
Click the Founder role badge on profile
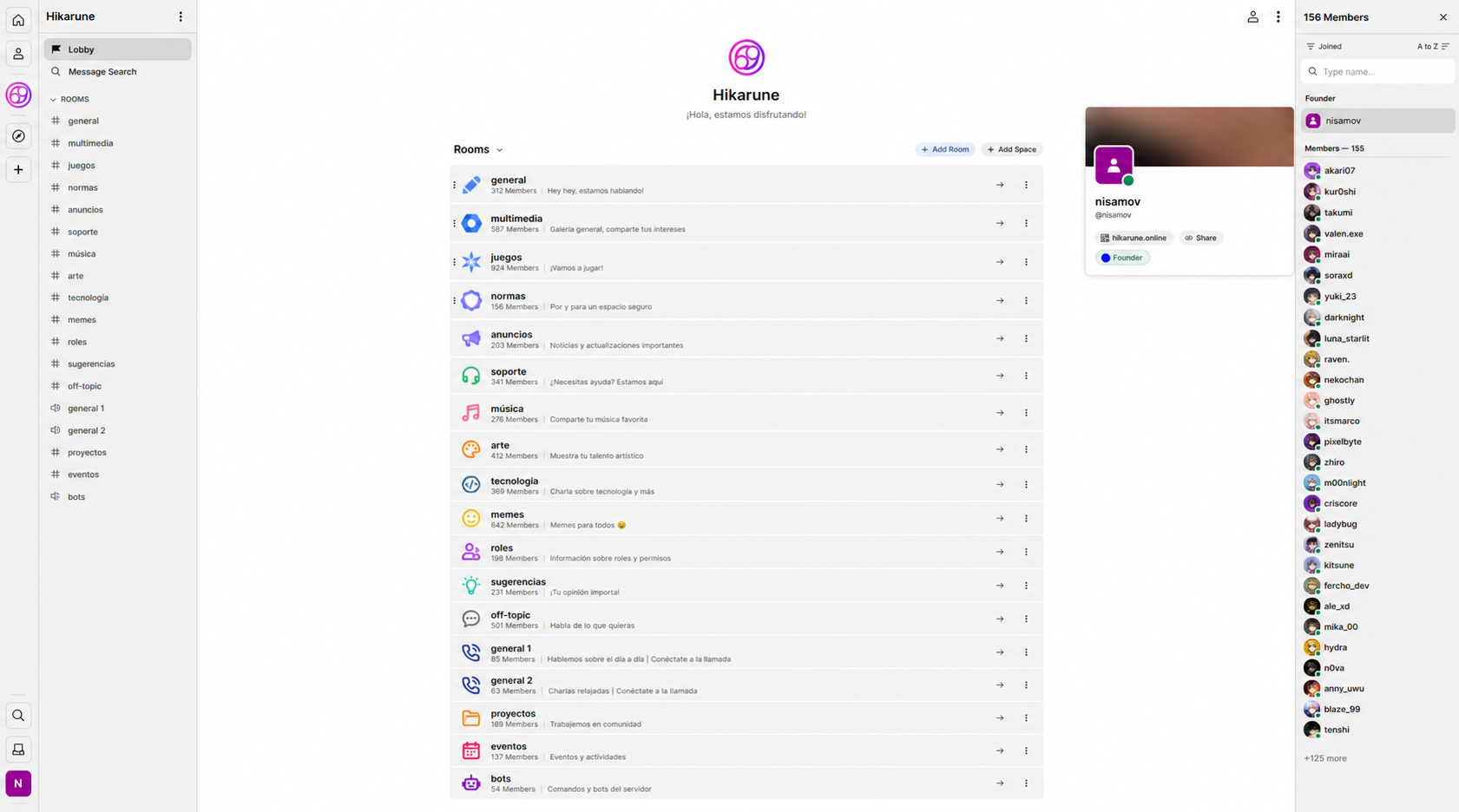[x=1122, y=258]
